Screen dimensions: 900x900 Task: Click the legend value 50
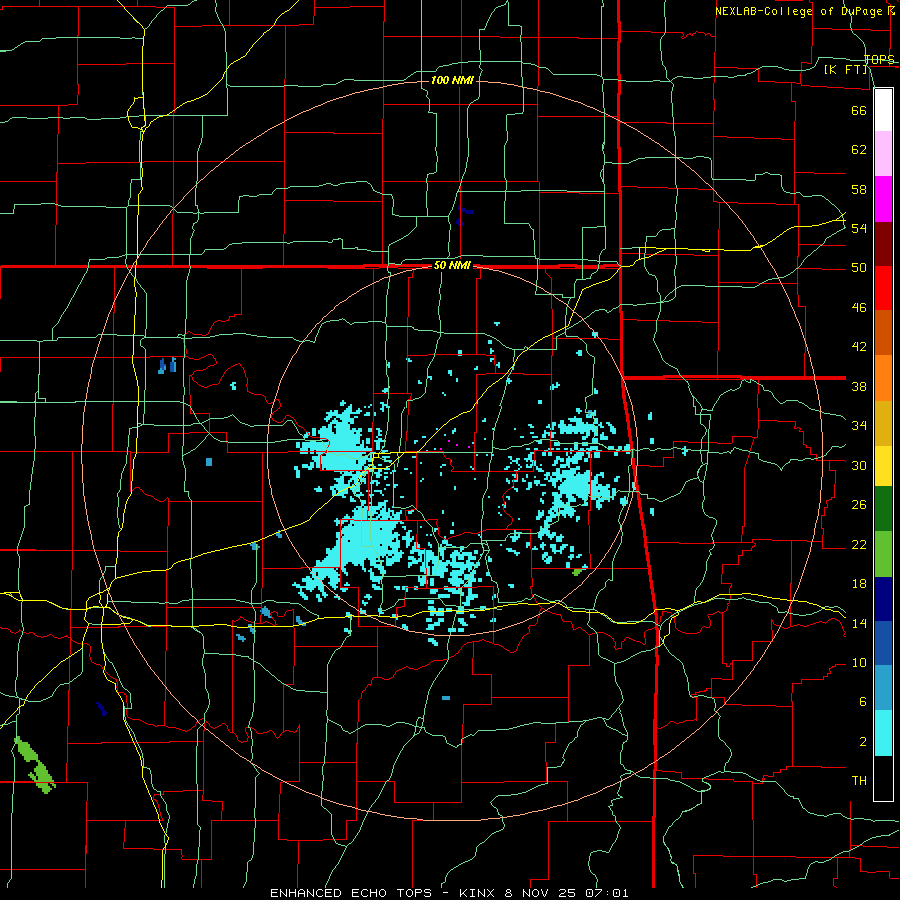coord(859,268)
